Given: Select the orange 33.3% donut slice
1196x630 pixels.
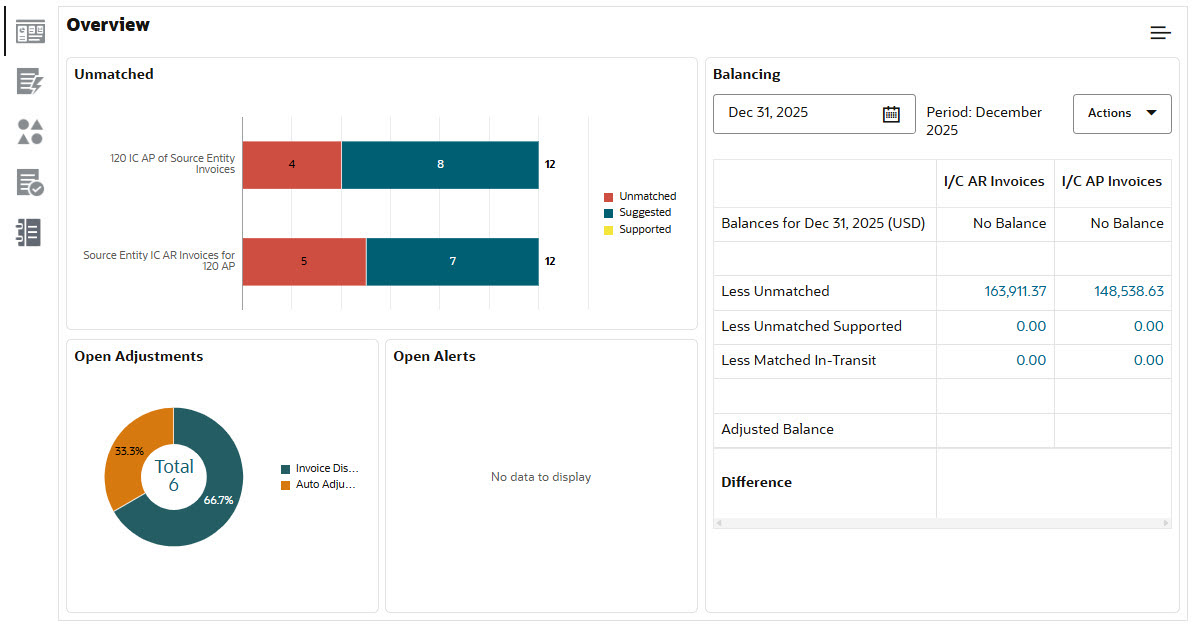Looking at the screenshot, I should (127, 452).
